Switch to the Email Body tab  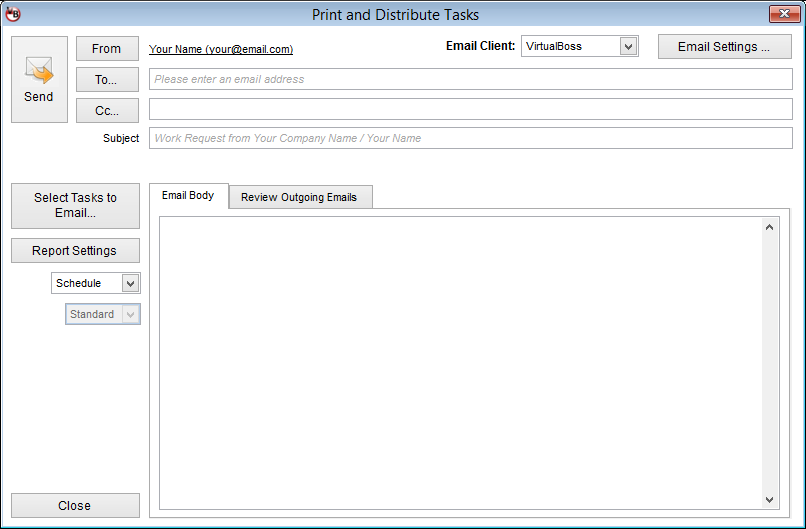coord(188,196)
